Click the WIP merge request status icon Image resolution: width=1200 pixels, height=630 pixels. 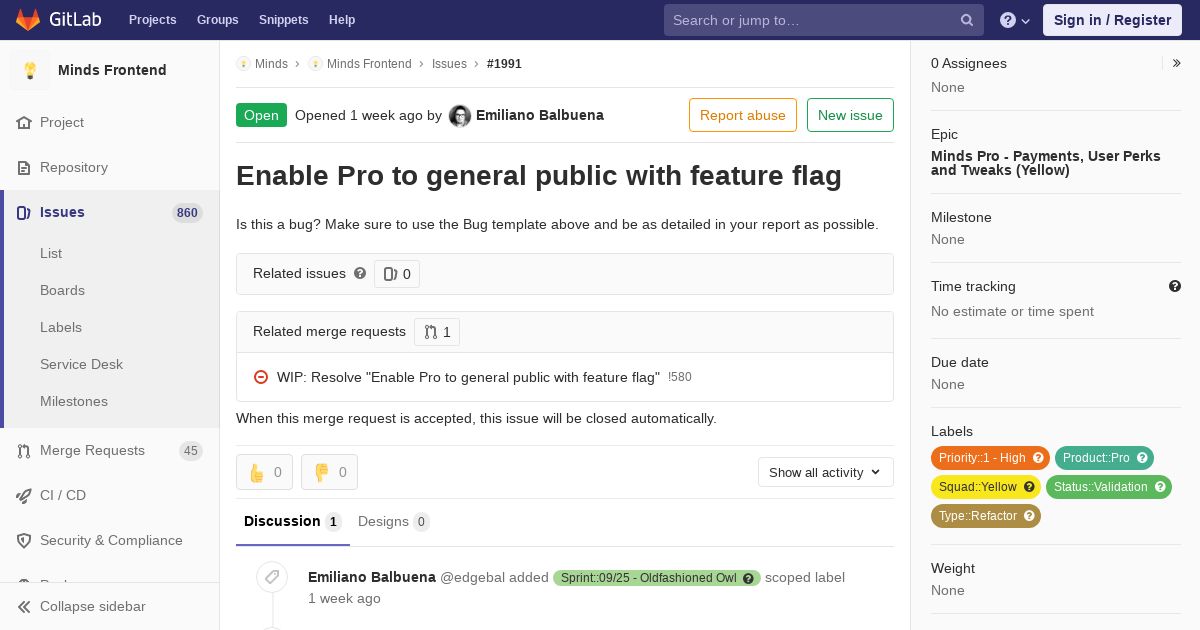(x=261, y=377)
